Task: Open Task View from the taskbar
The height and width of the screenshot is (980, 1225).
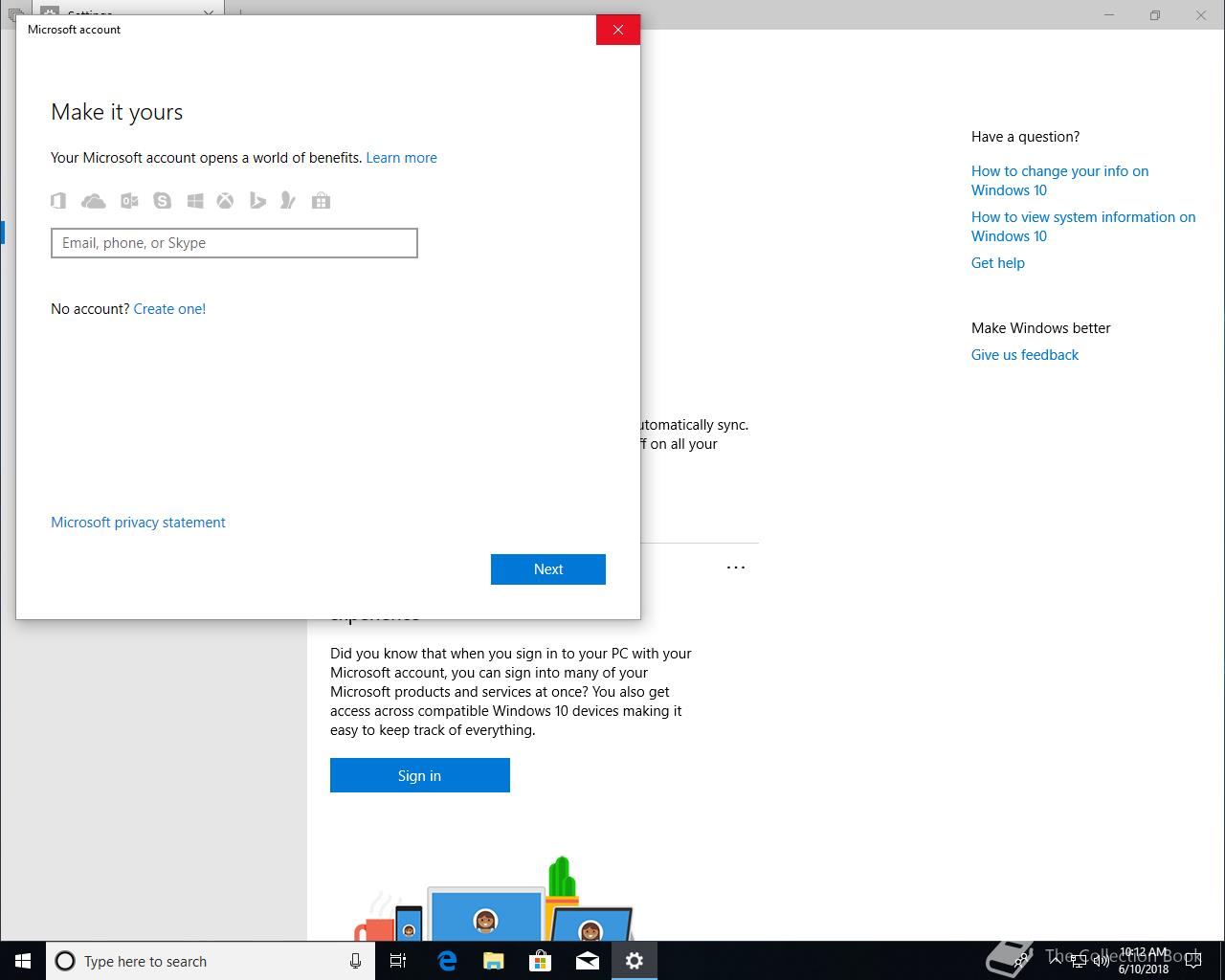Action: click(x=398, y=961)
